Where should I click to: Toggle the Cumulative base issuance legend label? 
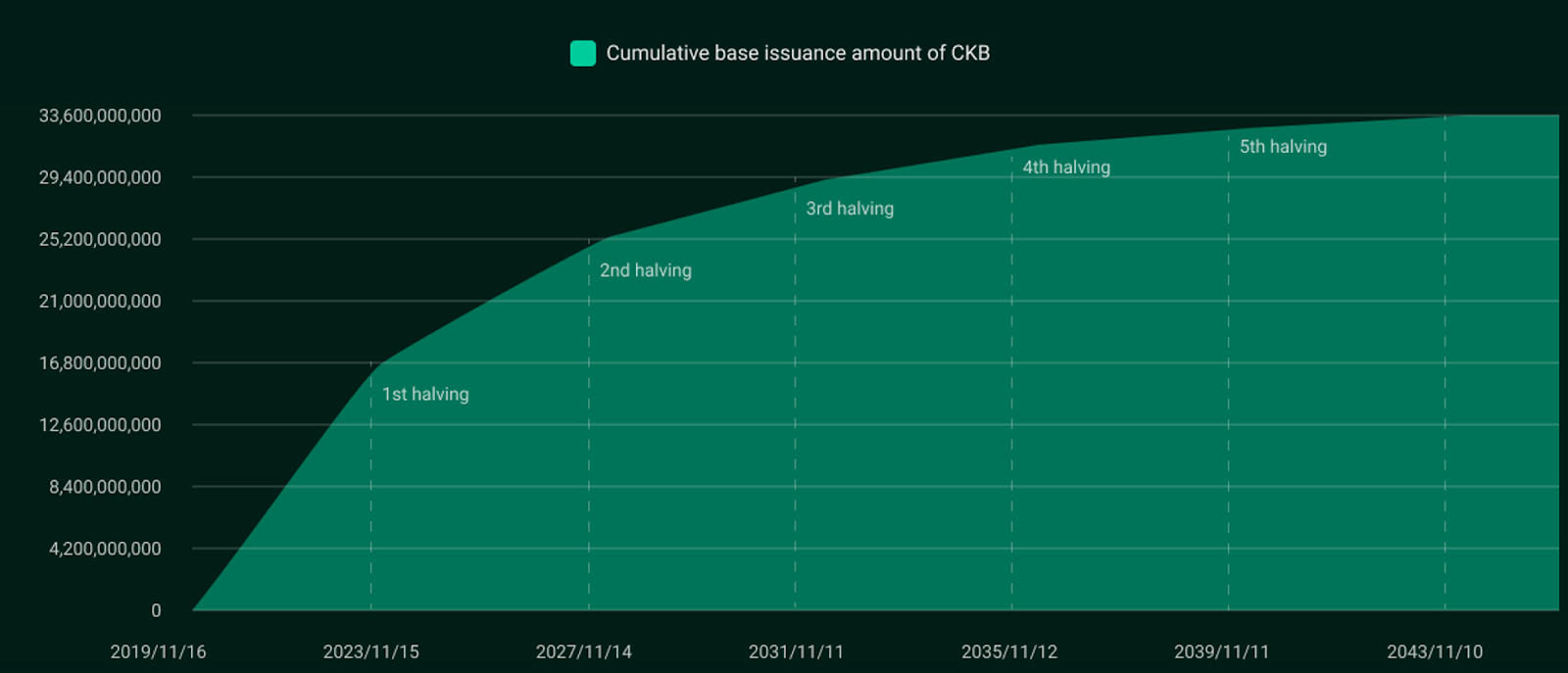coord(798,53)
